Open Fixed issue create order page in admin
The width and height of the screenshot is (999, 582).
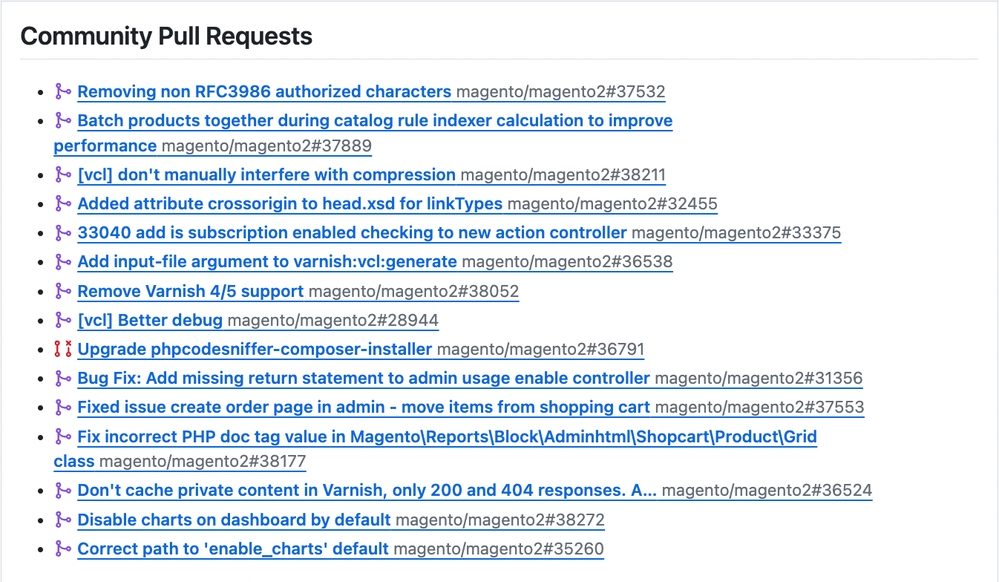(363, 407)
